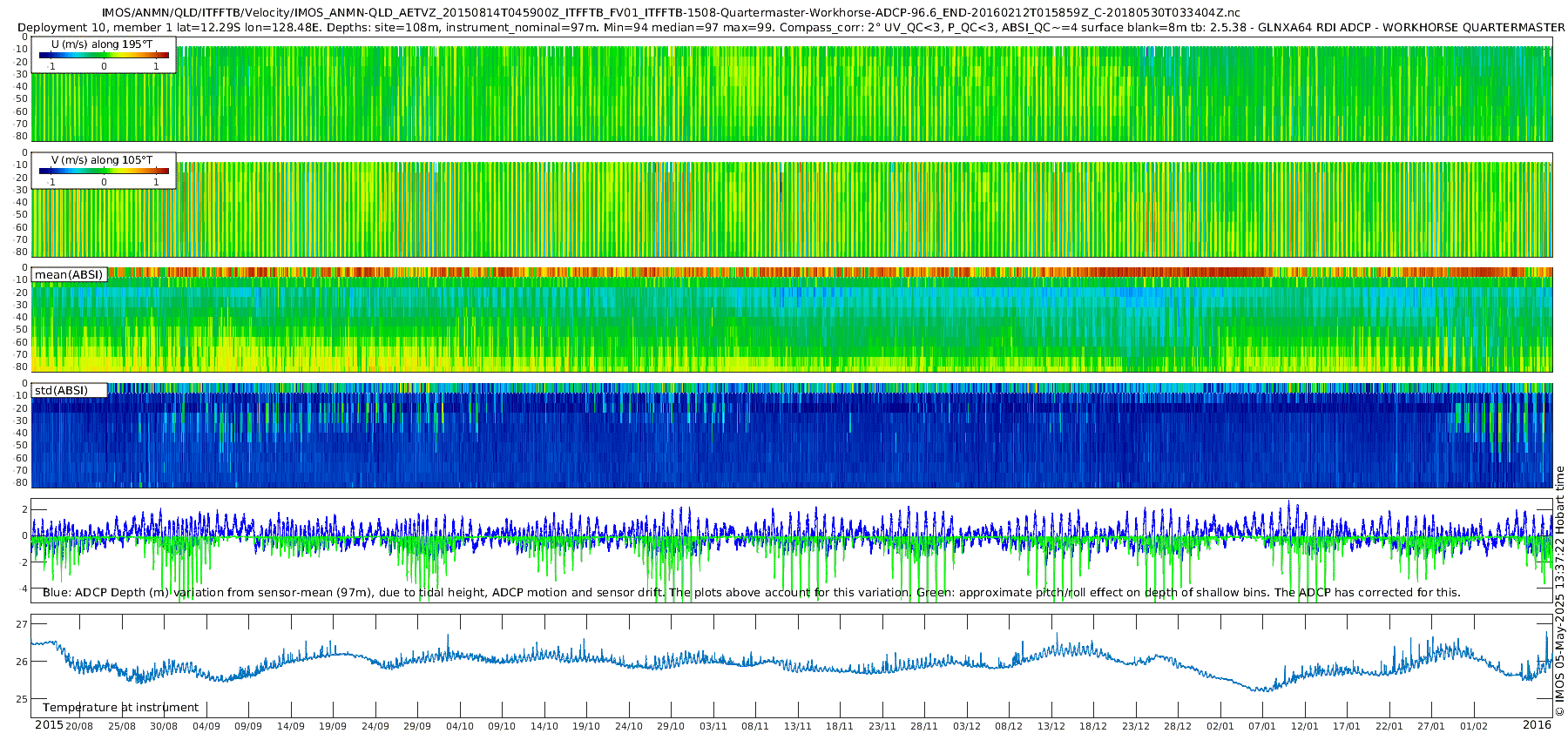This screenshot has height=740, width=1568.
Task: Click the NetCDF file path title
Action: (x=671, y=12)
